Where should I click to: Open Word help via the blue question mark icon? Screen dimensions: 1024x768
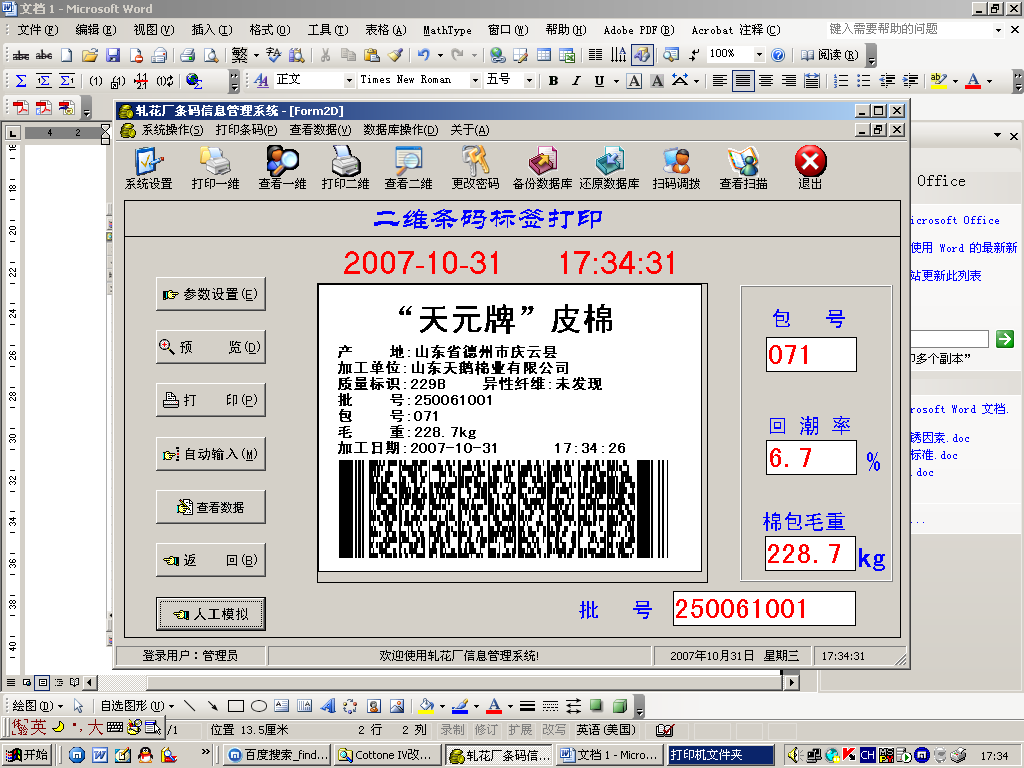[x=778, y=55]
